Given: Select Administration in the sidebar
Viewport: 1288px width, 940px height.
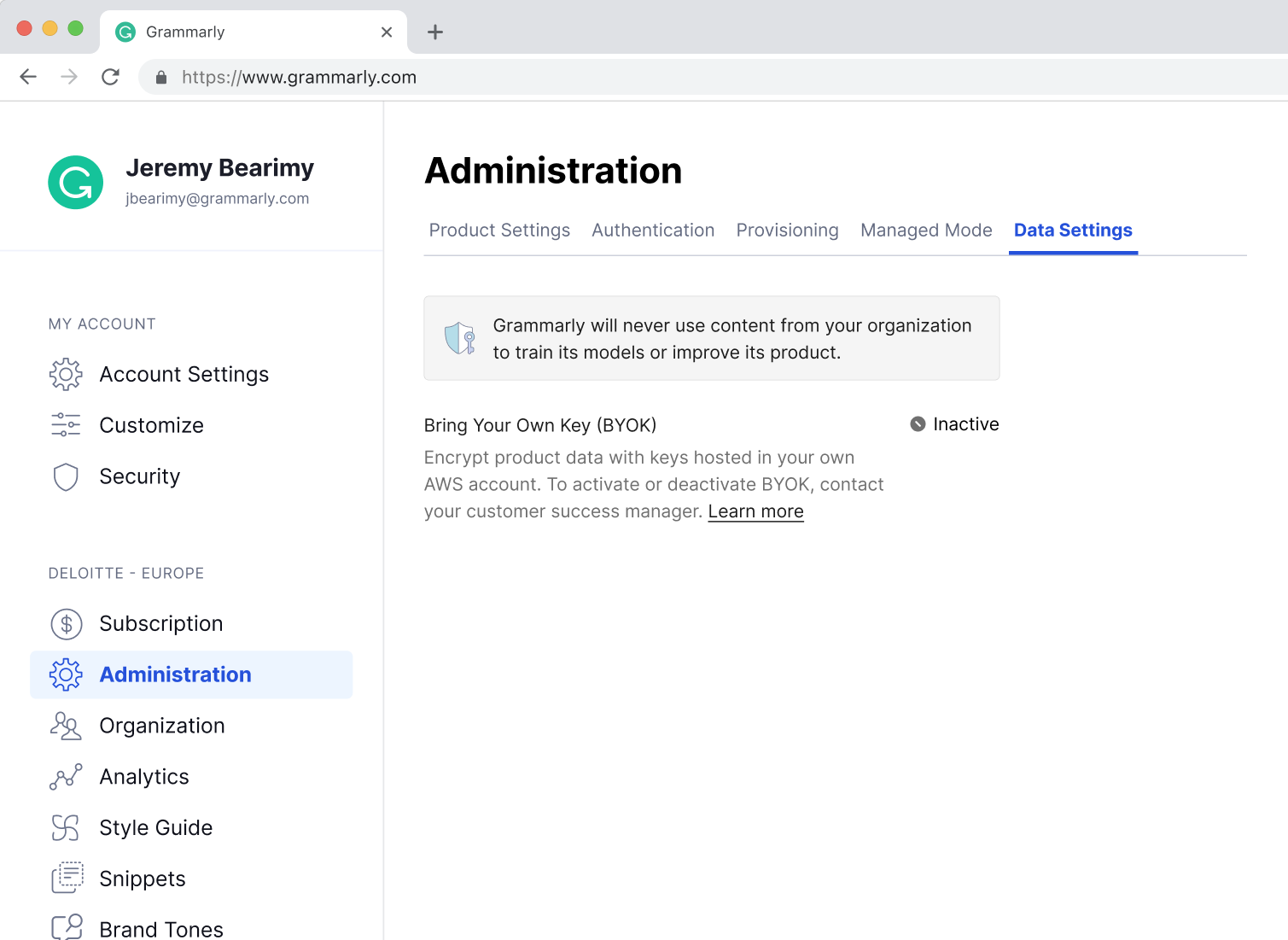Looking at the screenshot, I should tap(175, 674).
